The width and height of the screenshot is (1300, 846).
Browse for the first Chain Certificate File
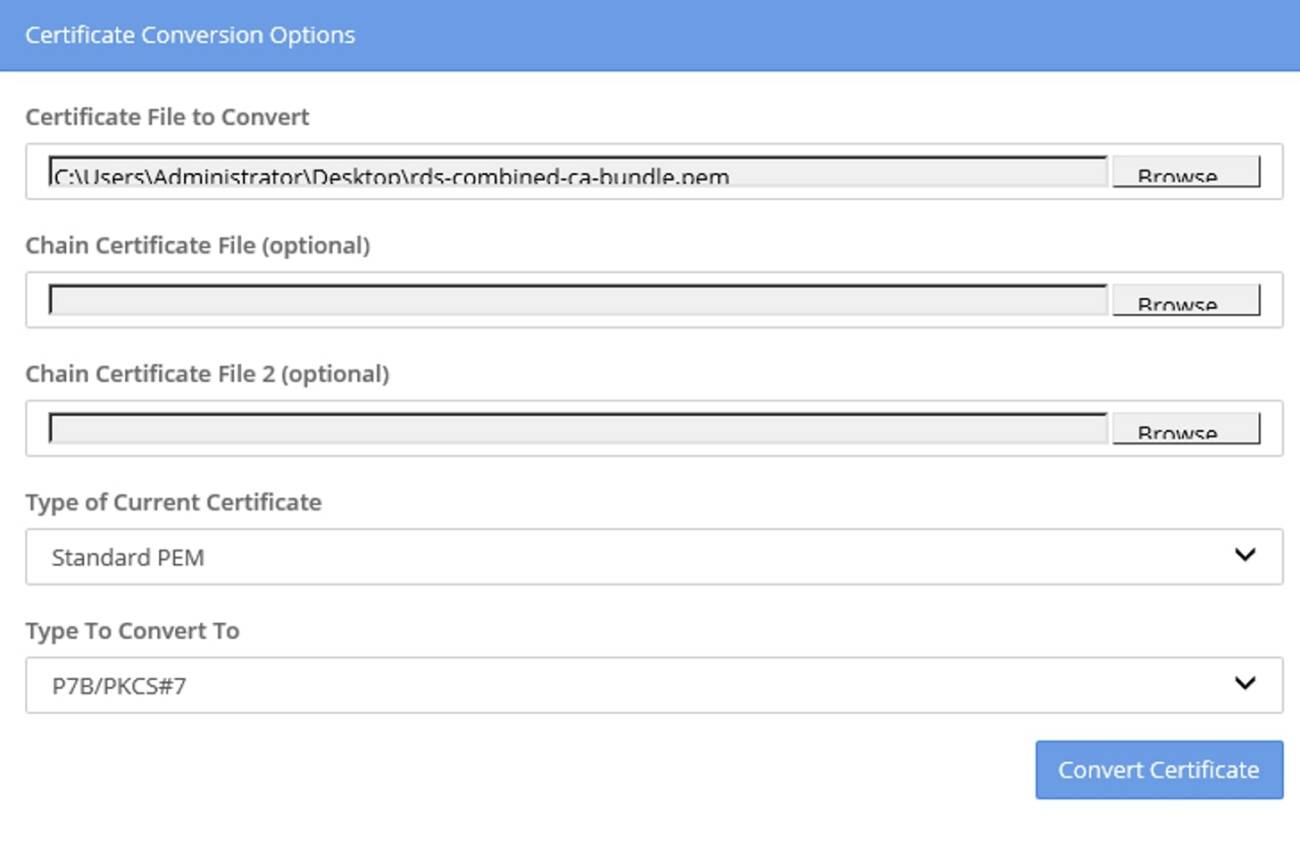coord(1185,300)
